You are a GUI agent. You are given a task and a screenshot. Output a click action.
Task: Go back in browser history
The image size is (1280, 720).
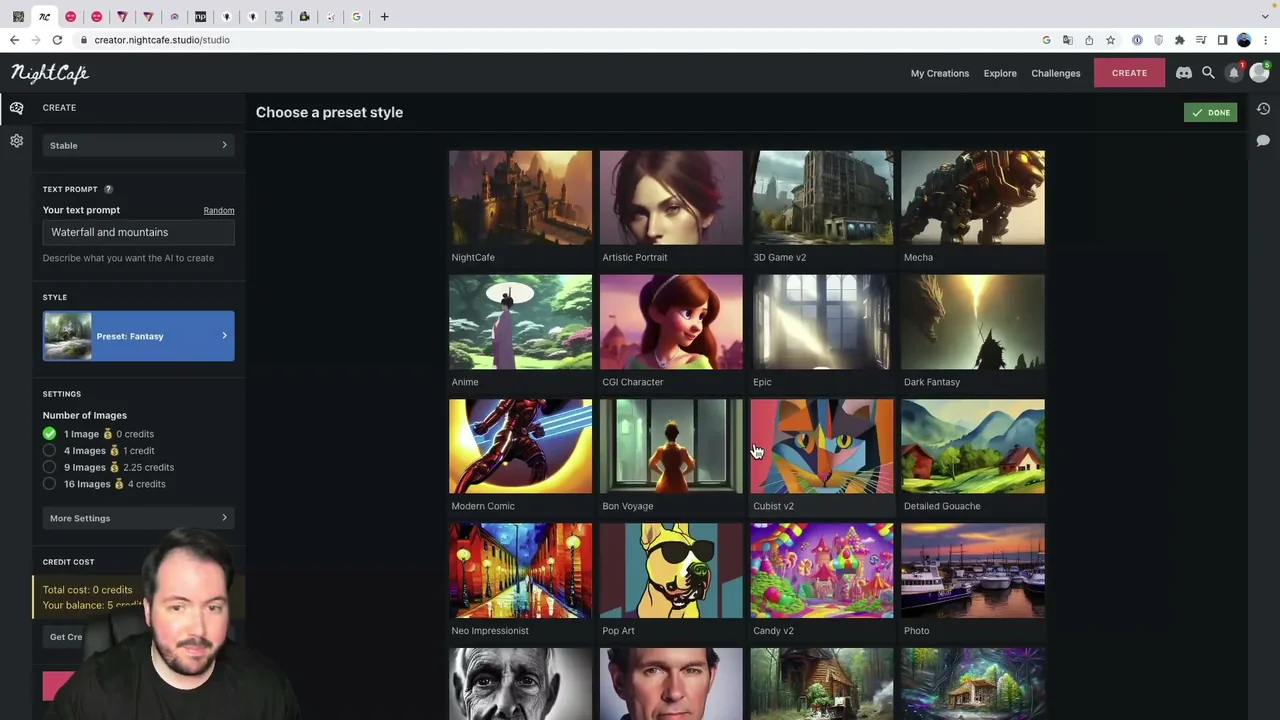(x=14, y=40)
